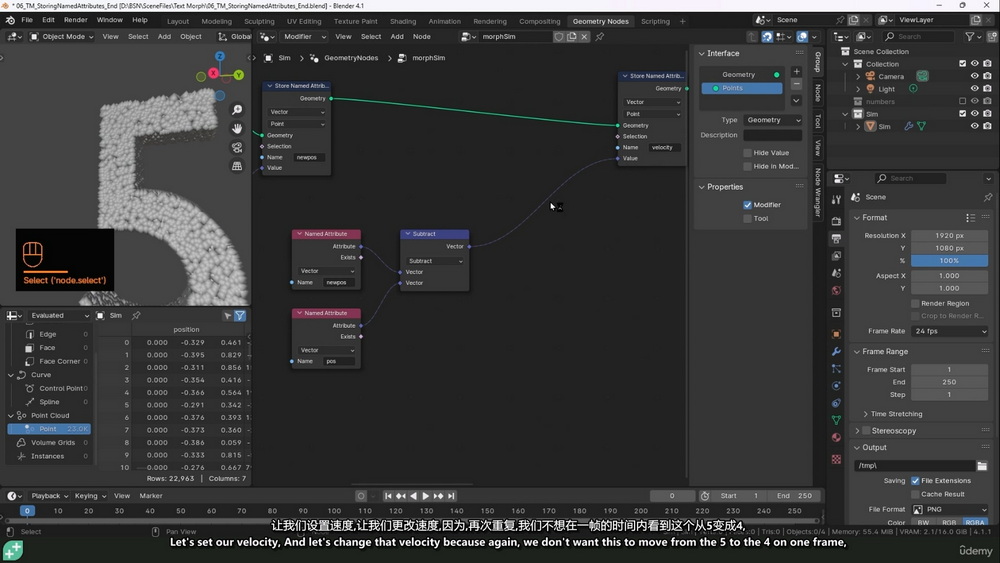The width and height of the screenshot is (1000, 563).
Task: Uncheck the Modifier property checkbox
Action: click(747, 205)
